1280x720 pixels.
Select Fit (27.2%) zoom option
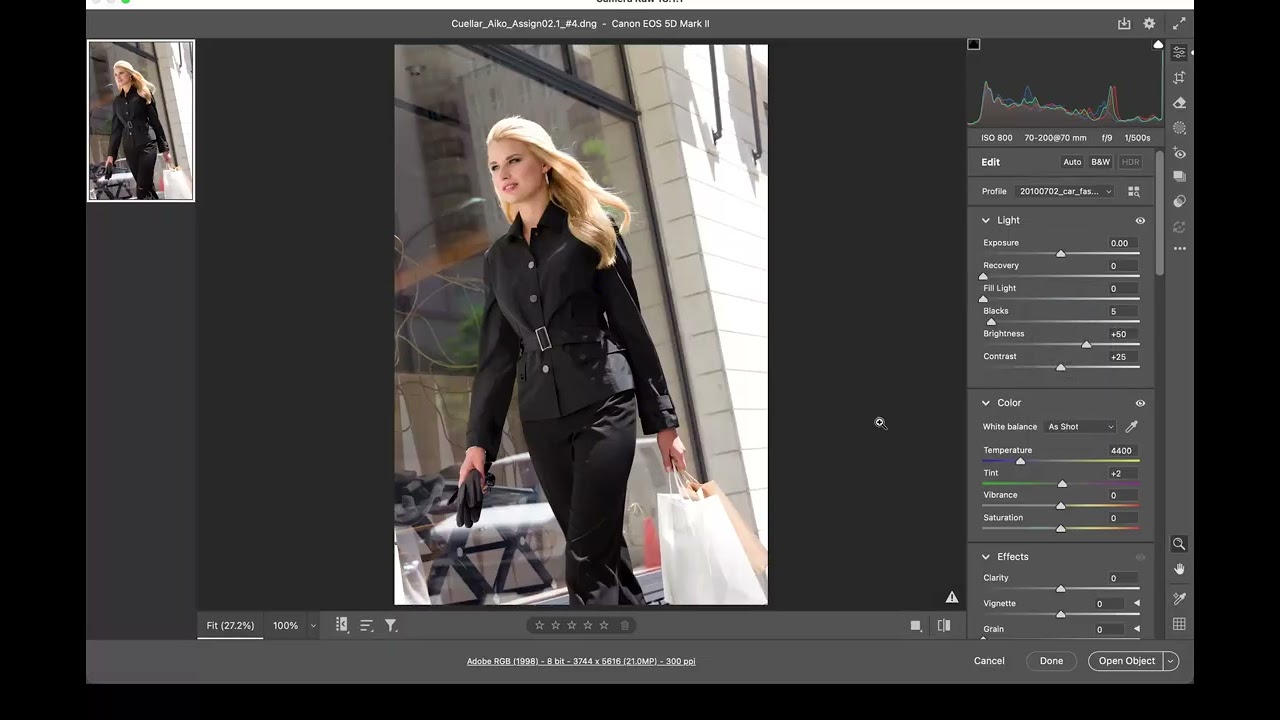click(x=231, y=625)
